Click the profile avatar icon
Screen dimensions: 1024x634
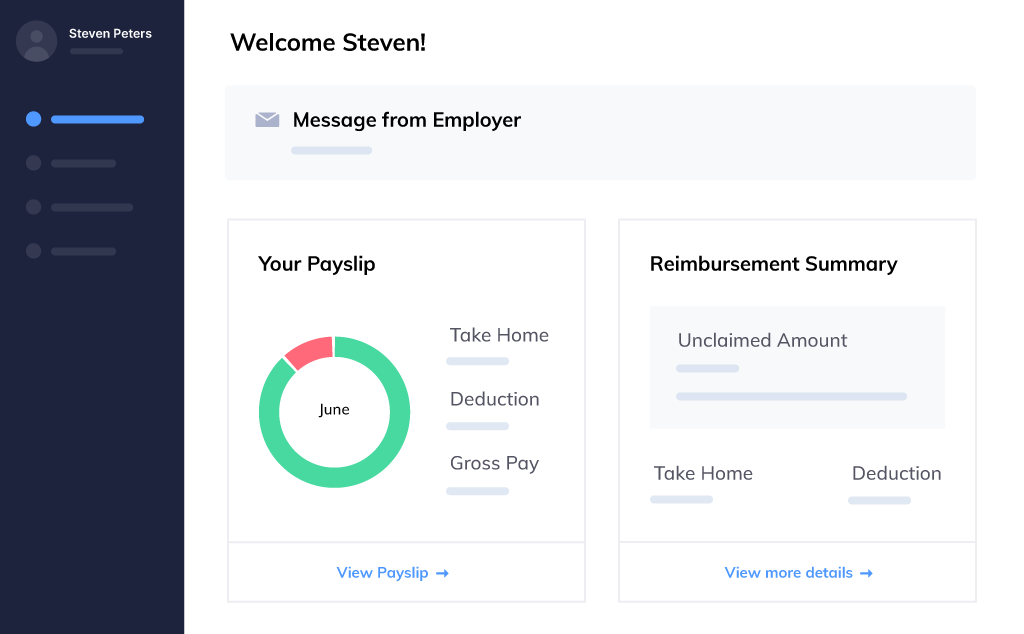click(x=36, y=41)
